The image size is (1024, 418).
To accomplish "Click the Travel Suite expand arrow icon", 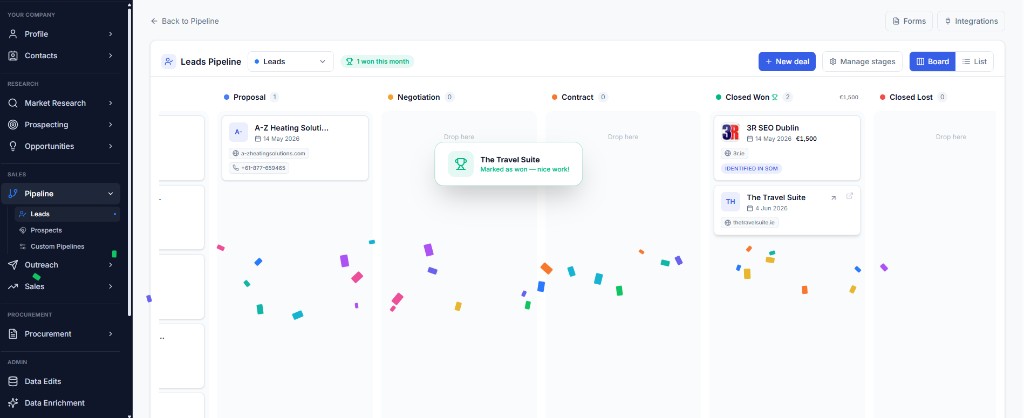I will pos(833,197).
